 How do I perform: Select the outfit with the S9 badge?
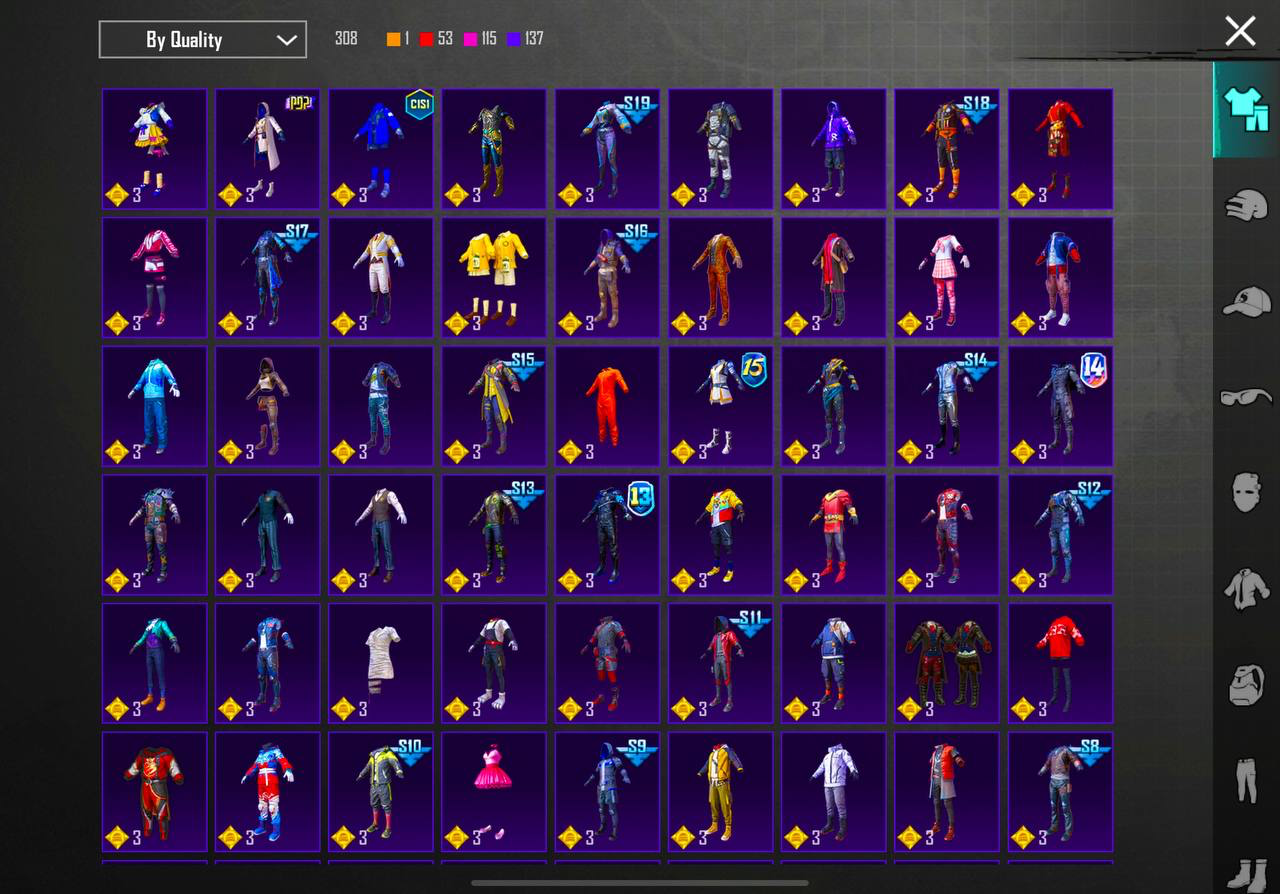tap(607, 792)
